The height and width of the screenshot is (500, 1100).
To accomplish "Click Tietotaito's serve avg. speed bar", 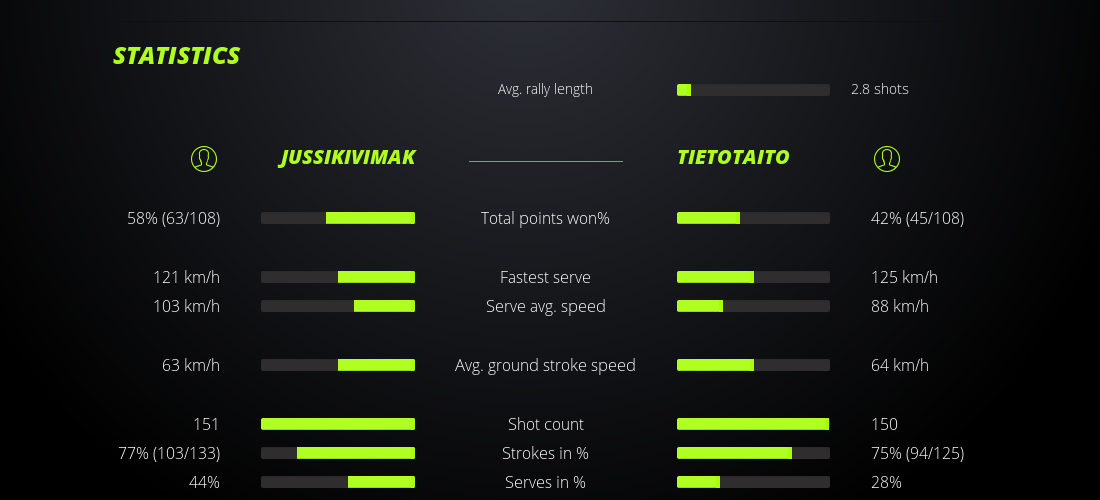I will [x=753, y=306].
